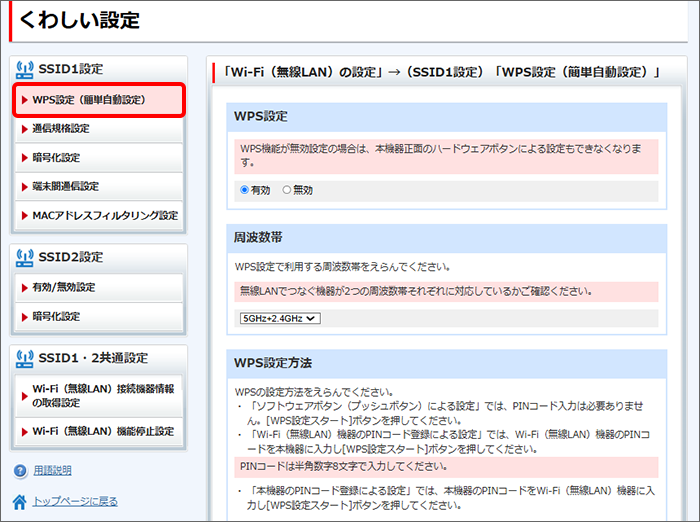Screen dimensions: 700x522
Task: Click the WPS設定で利用する周波数帯をえらんでください text
Action: coord(342,267)
